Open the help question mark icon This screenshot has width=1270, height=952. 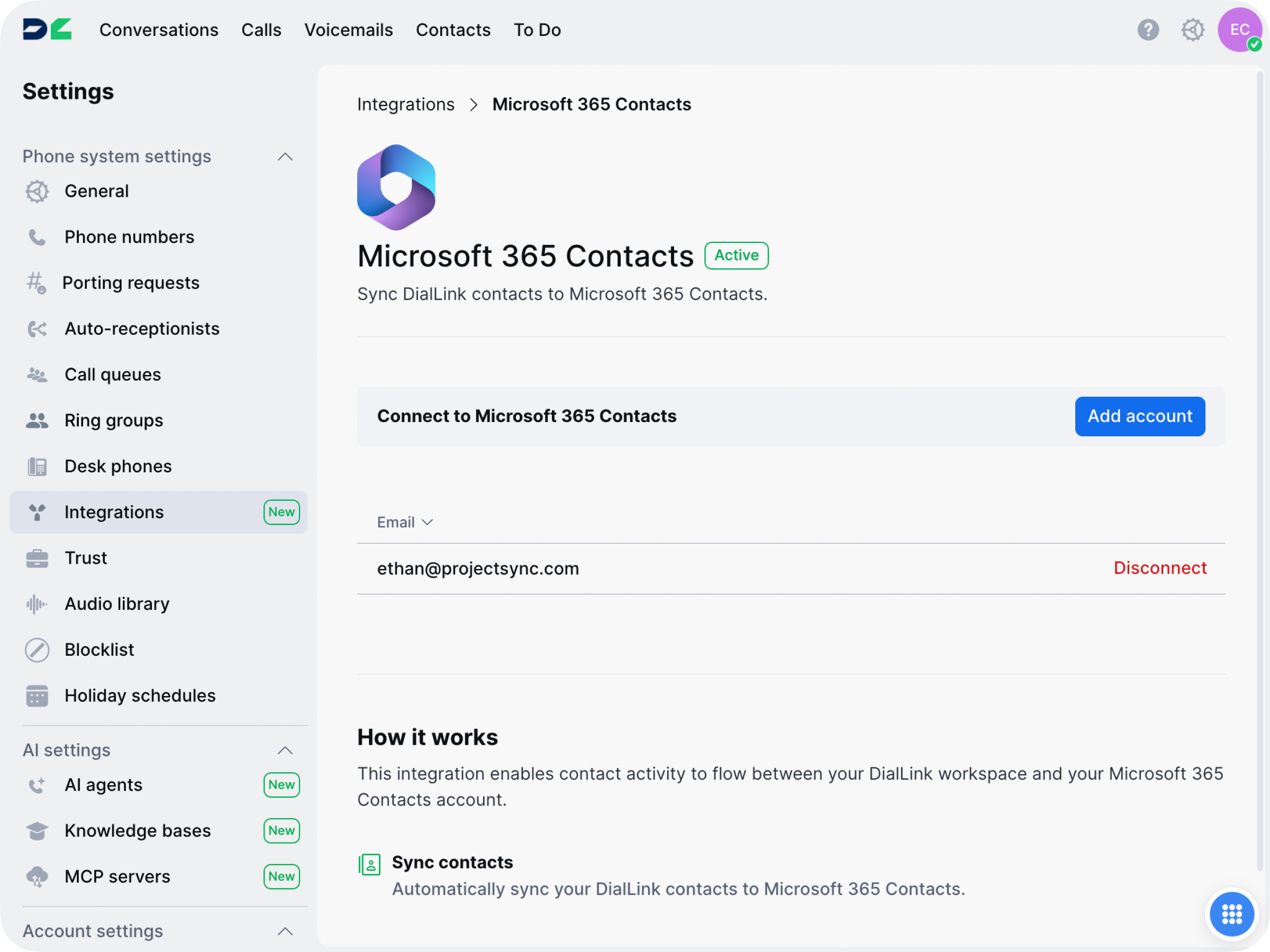[1148, 30]
